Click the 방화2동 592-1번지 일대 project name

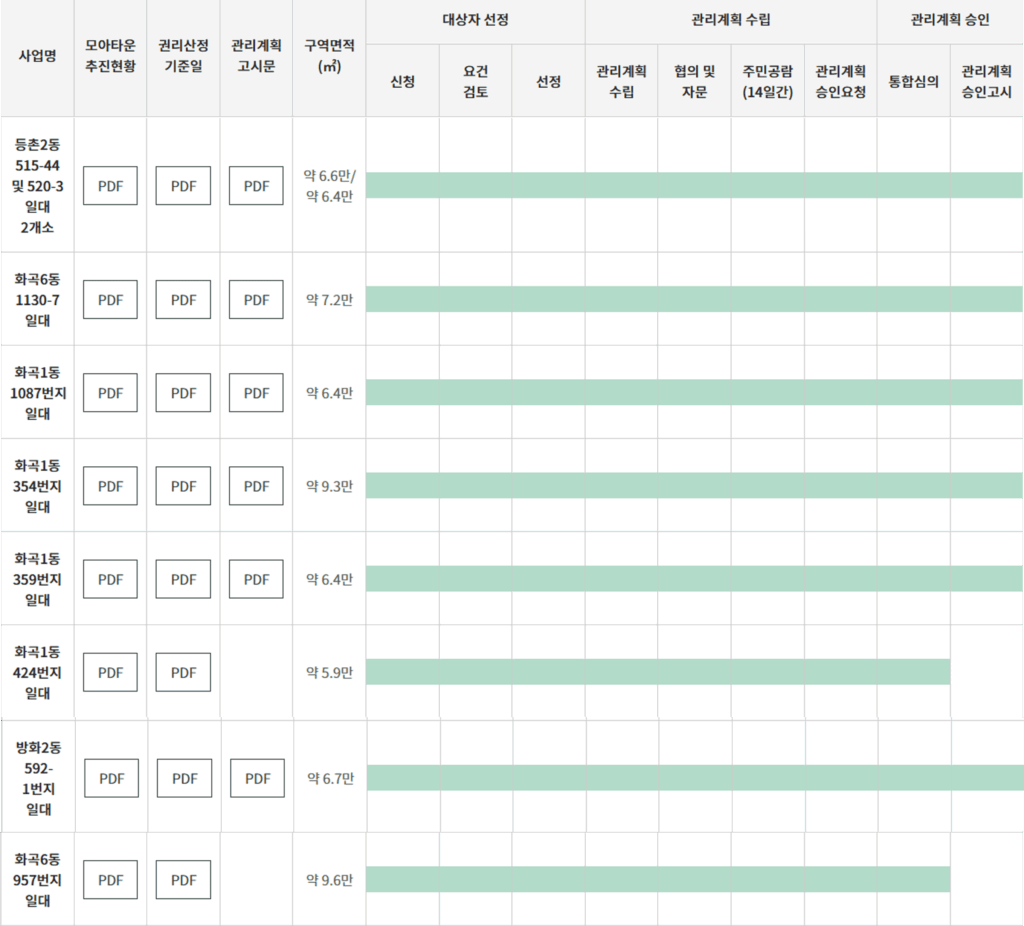pyautogui.click(x=39, y=778)
